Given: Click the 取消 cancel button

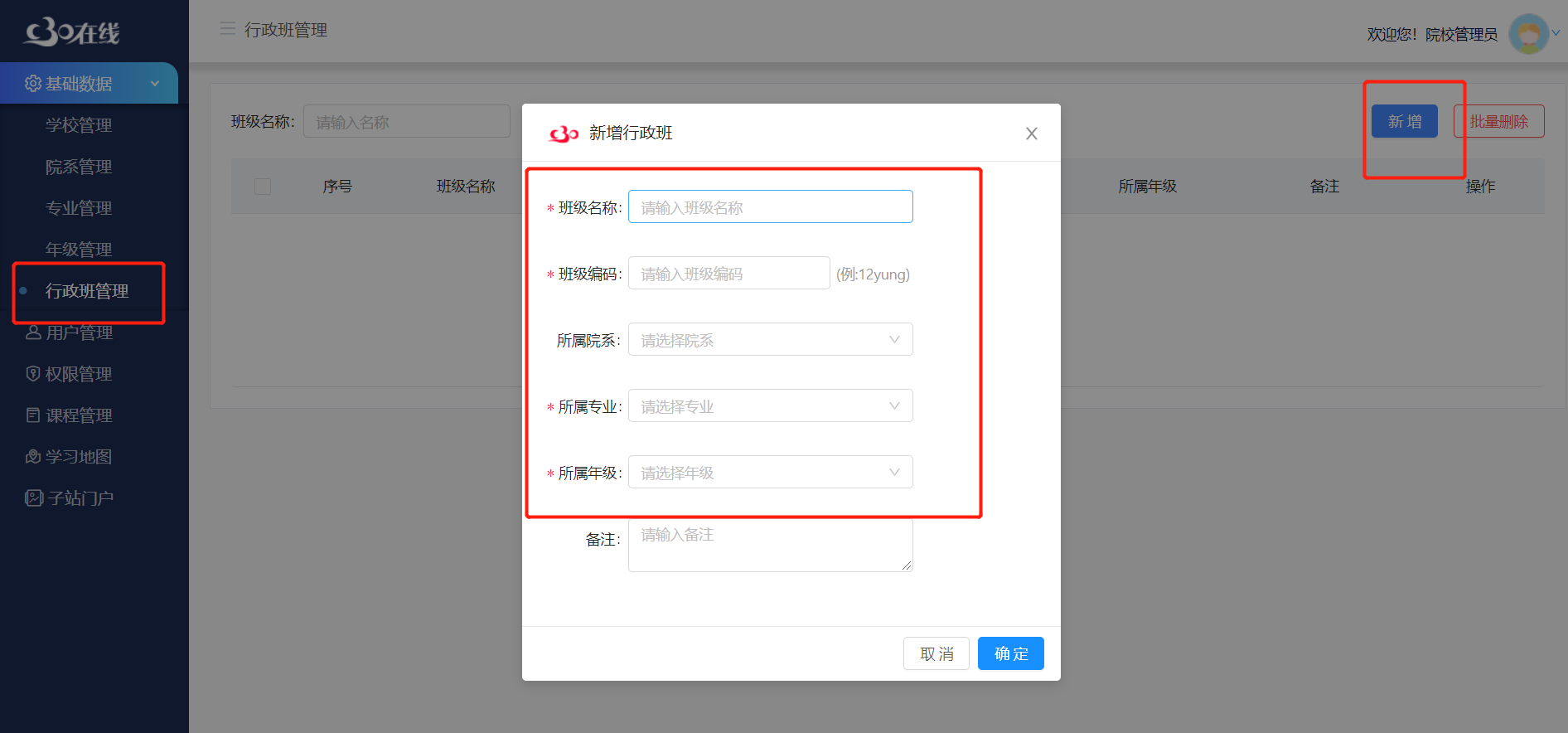Looking at the screenshot, I should (936, 654).
